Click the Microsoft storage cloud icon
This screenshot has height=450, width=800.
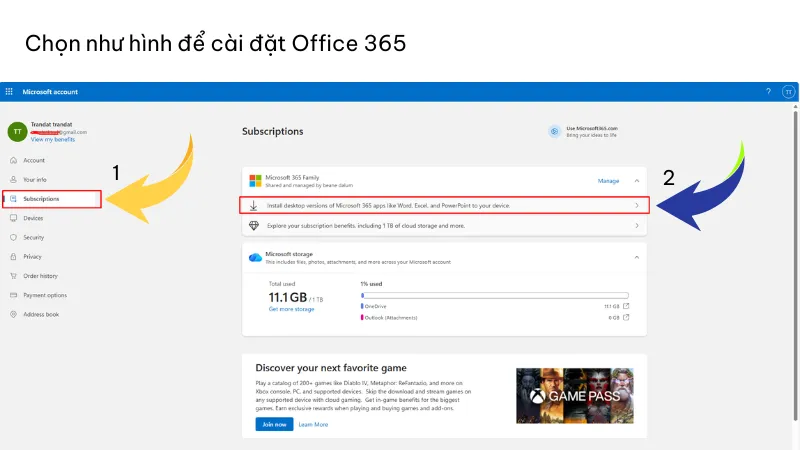tap(255, 257)
